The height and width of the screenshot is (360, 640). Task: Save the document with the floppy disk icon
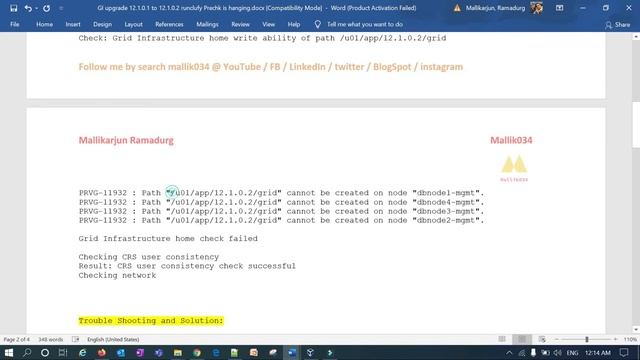click(13, 8)
